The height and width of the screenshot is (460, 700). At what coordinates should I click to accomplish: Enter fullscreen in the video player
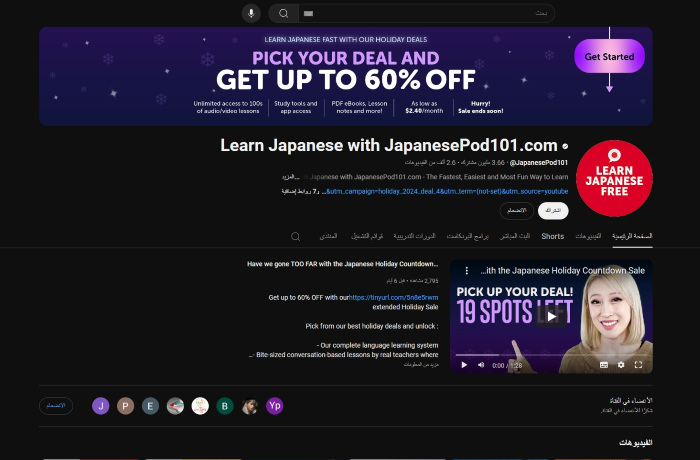point(638,365)
